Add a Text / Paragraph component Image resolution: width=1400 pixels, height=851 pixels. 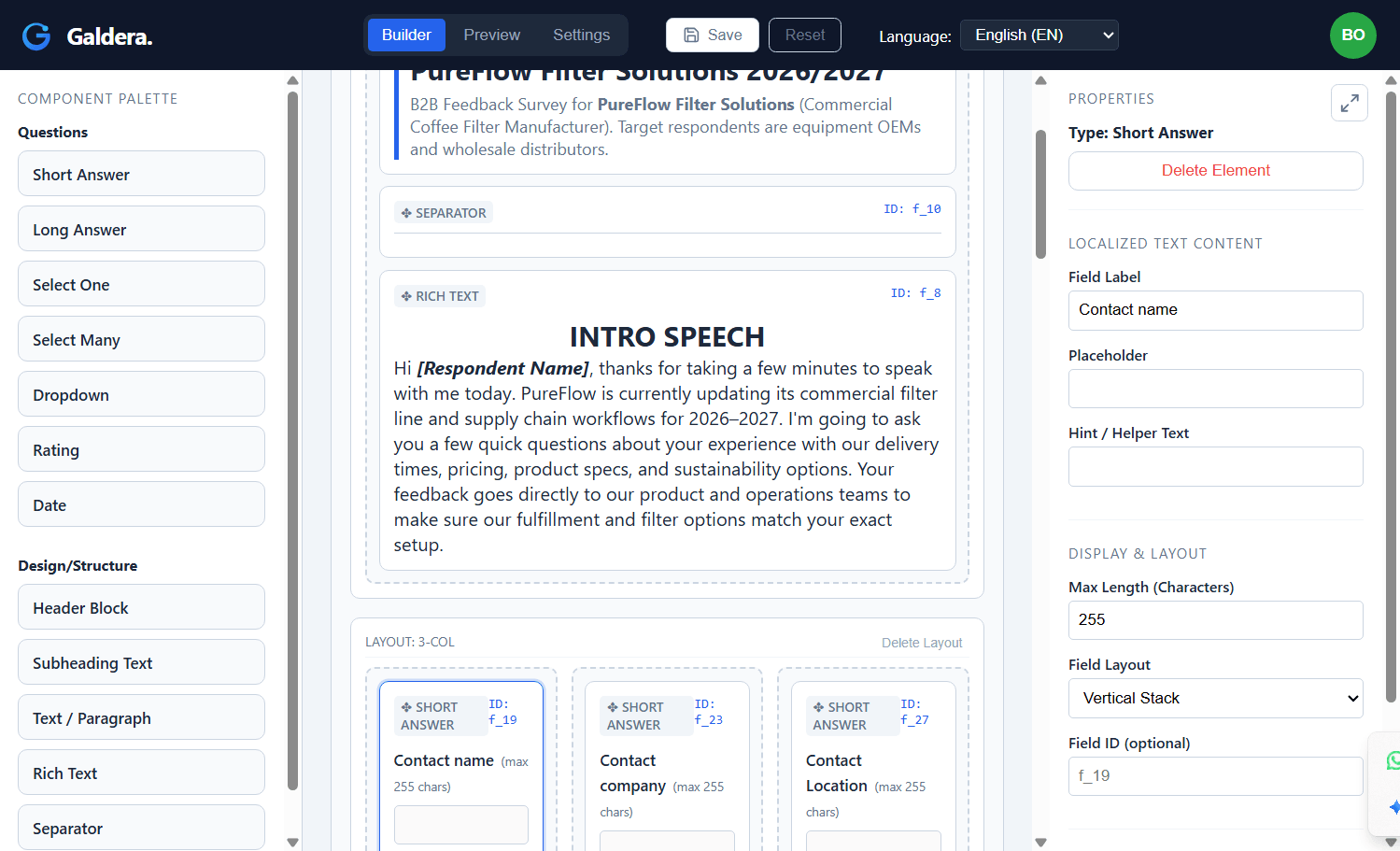click(141, 717)
